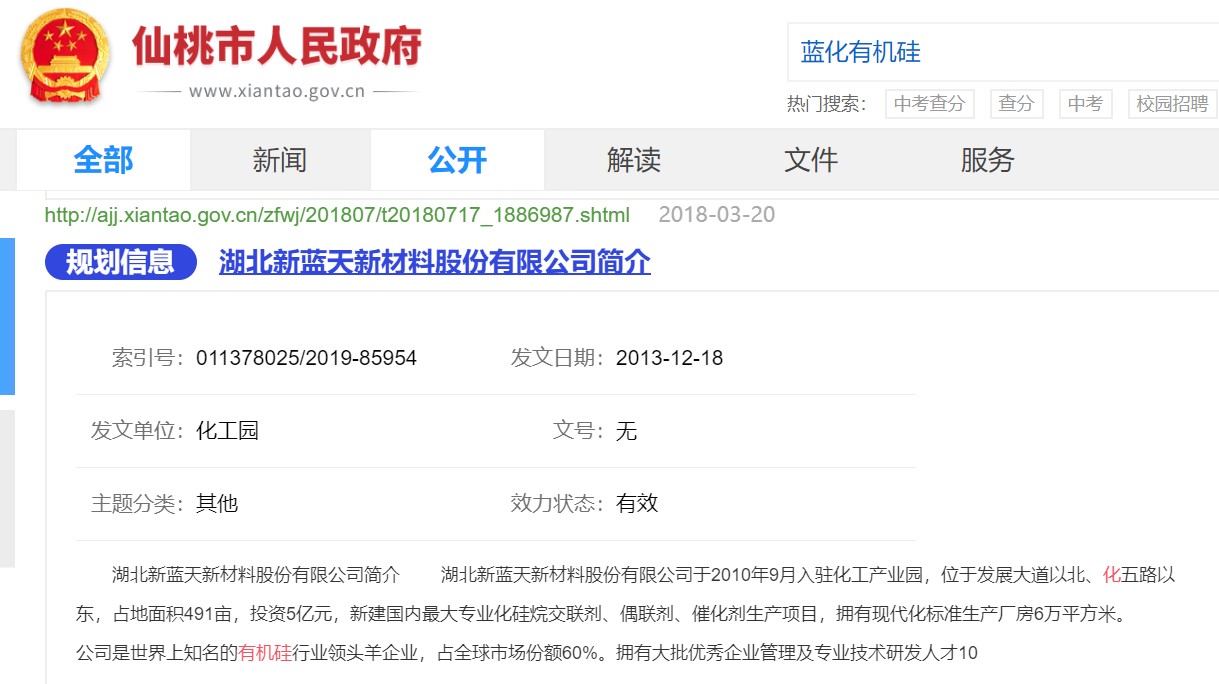Focus the search box containing 蓝化有机硅

[1003, 52]
